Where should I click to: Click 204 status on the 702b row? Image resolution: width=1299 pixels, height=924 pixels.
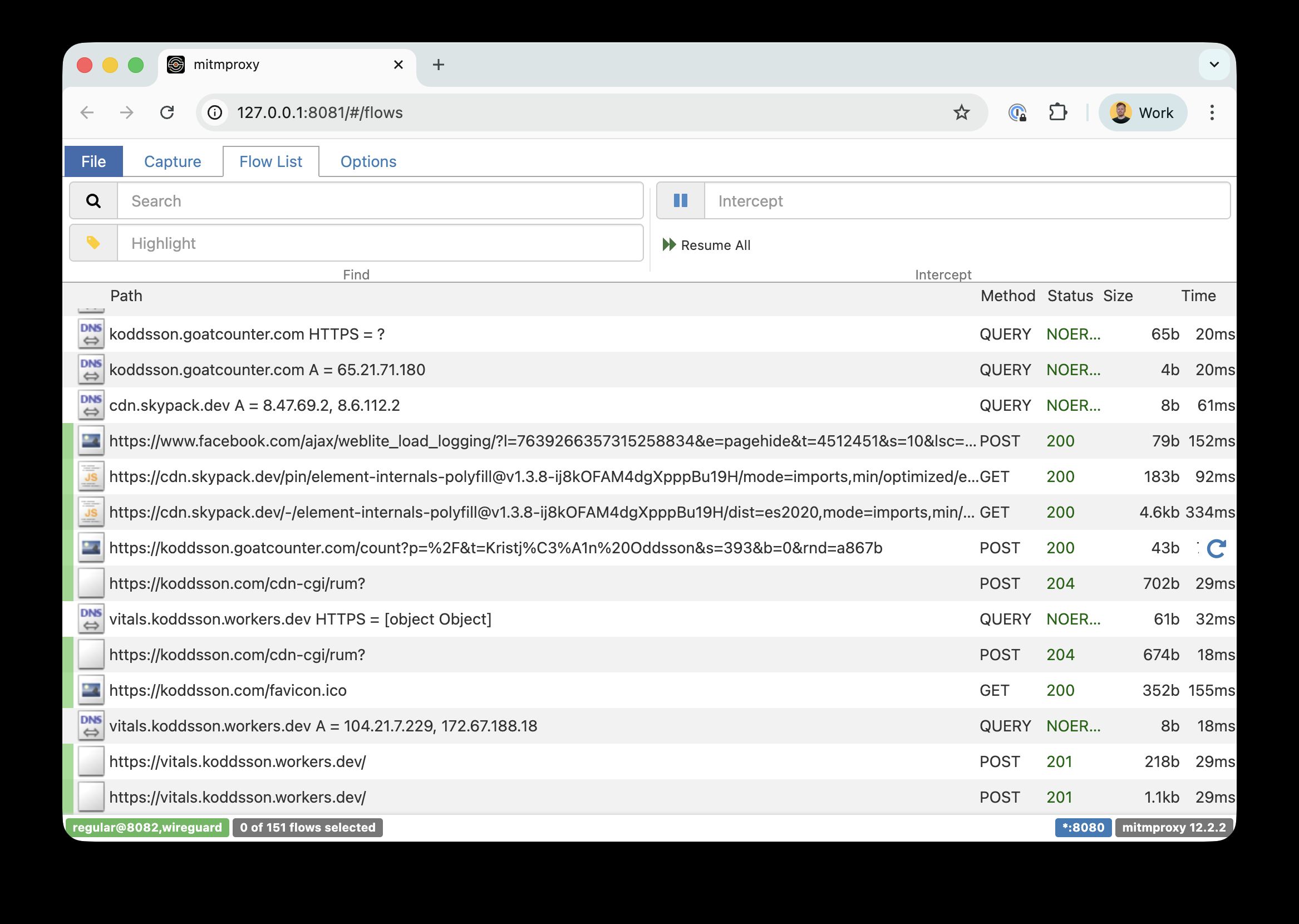[1061, 583]
